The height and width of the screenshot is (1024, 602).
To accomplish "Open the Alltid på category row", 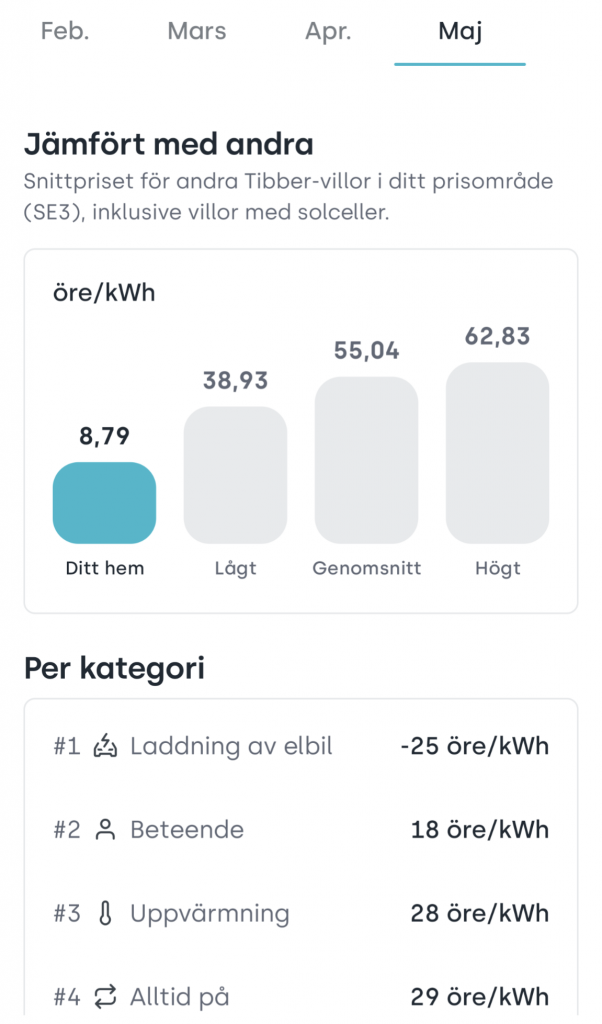I will click(301, 997).
